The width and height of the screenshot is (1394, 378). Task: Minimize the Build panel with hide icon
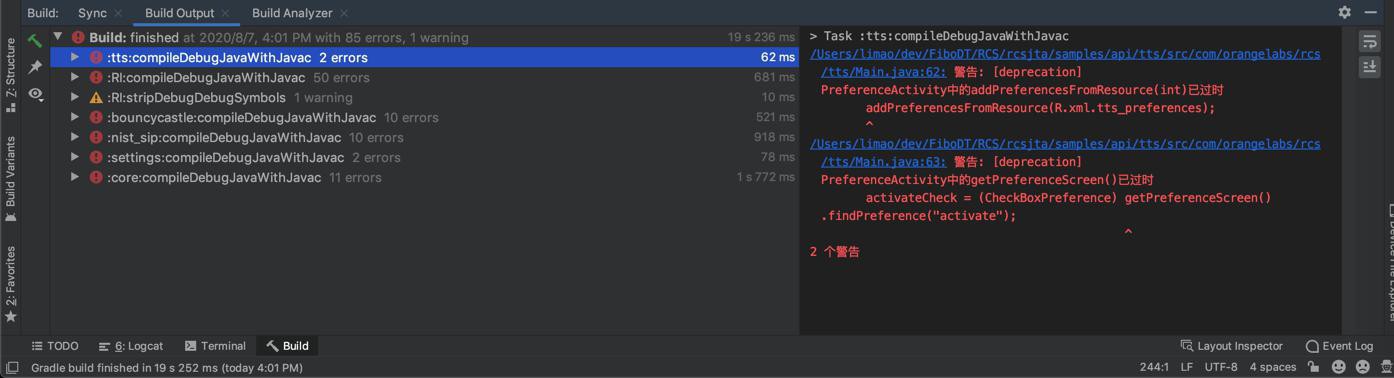point(1370,12)
